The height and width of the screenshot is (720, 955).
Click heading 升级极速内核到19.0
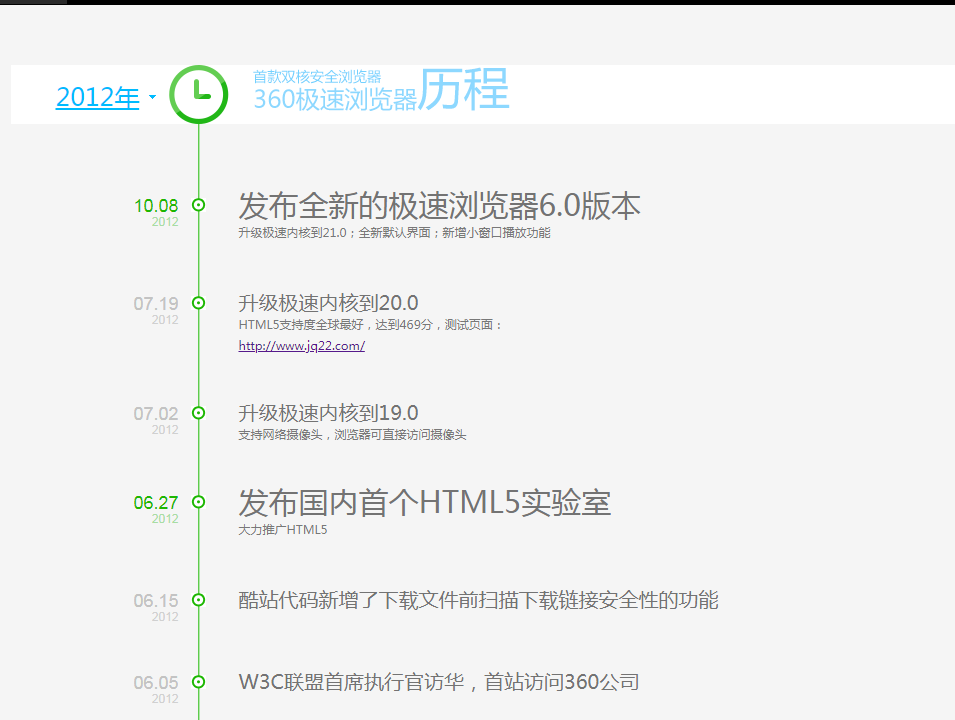tap(328, 413)
